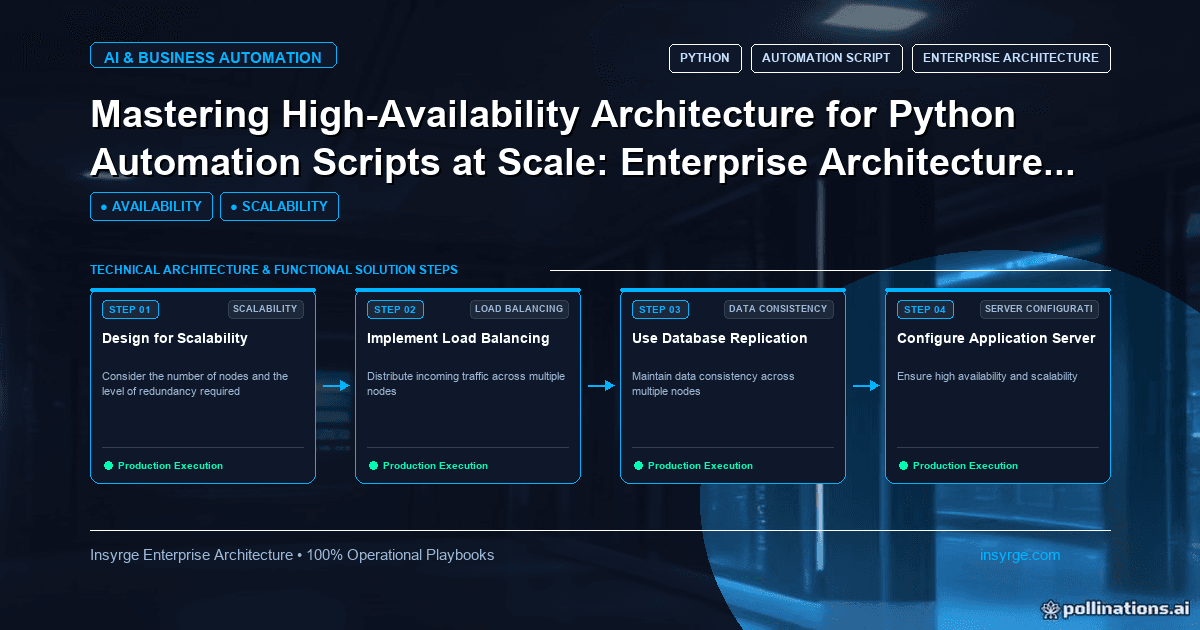Screen dimensions: 1200x630
Task: Click the Implement Load Balancing title
Action: click(458, 338)
